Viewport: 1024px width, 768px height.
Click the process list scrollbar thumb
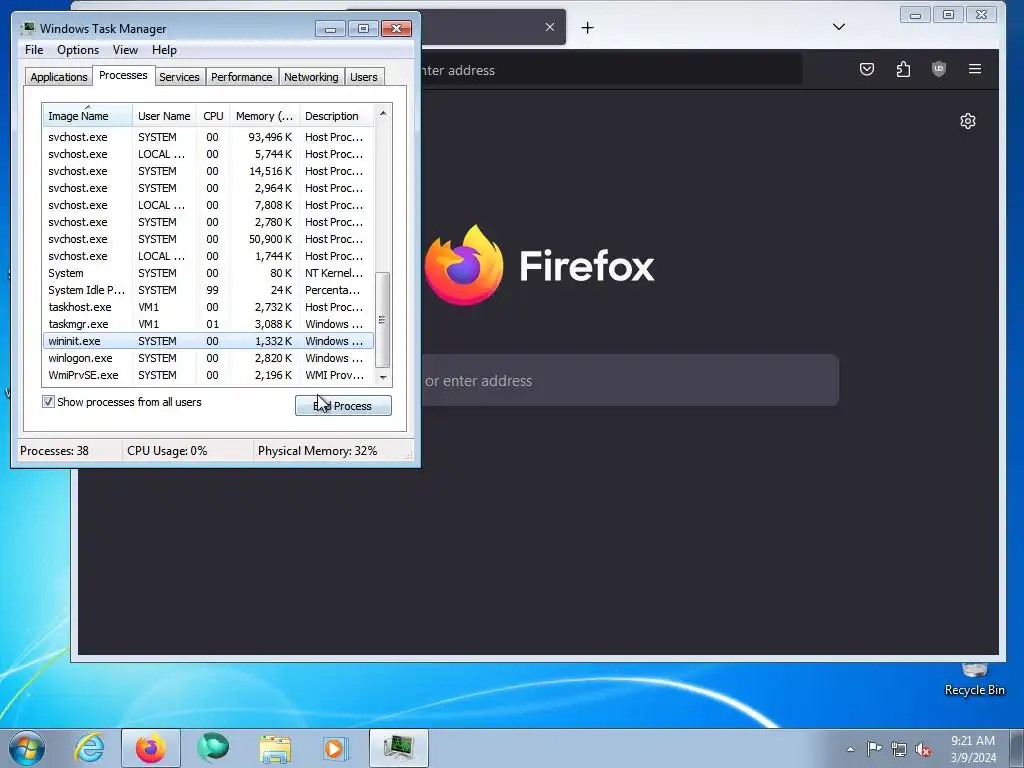pyautogui.click(x=383, y=320)
